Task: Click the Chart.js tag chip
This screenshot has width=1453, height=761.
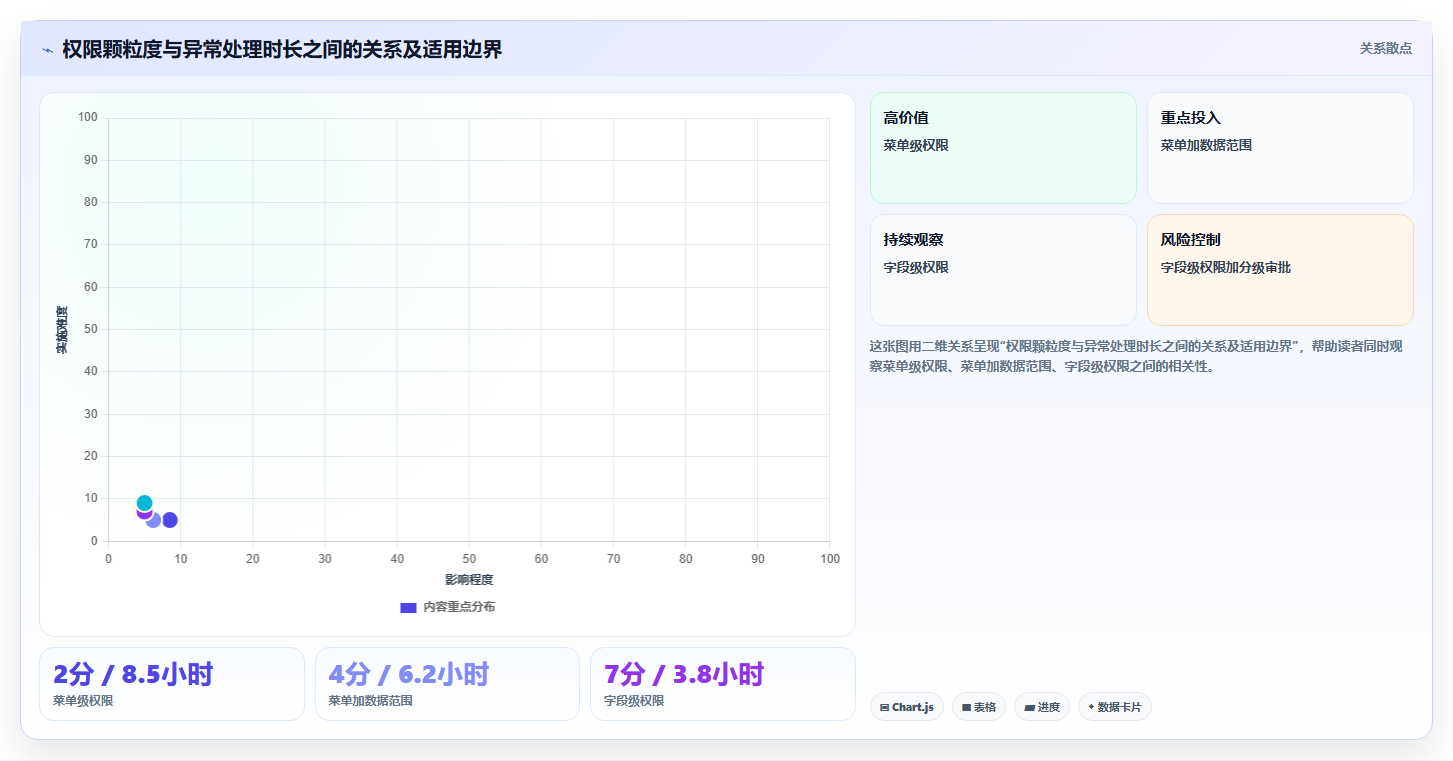Action: pyautogui.click(x=907, y=707)
